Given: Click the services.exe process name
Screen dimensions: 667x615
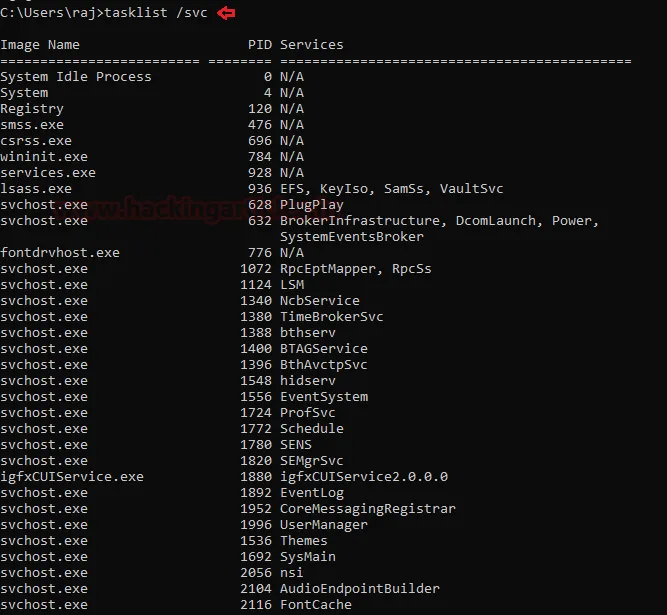Looking at the screenshot, I should [x=48, y=173].
